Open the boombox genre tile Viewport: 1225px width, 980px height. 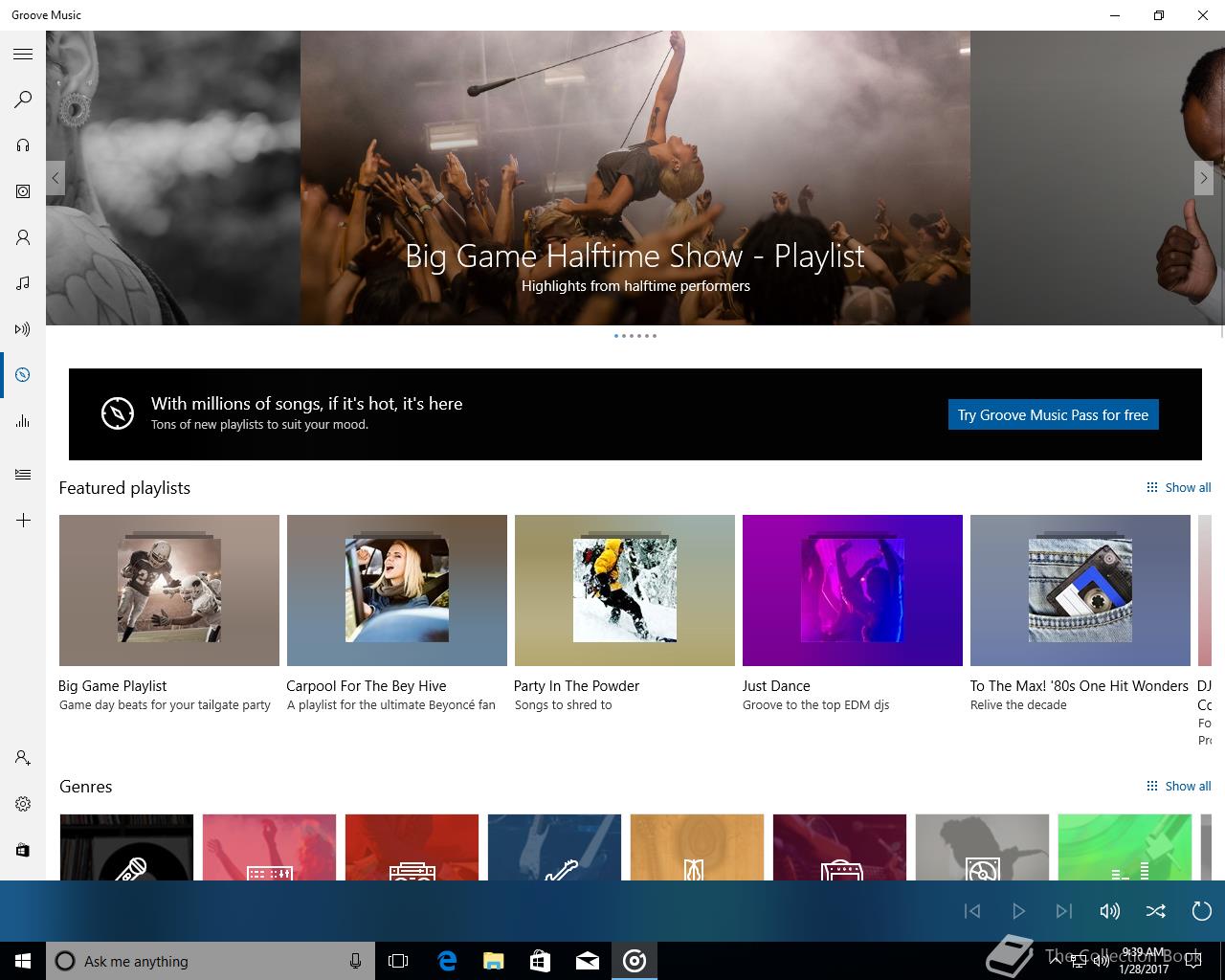pyautogui.click(x=412, y=847)
